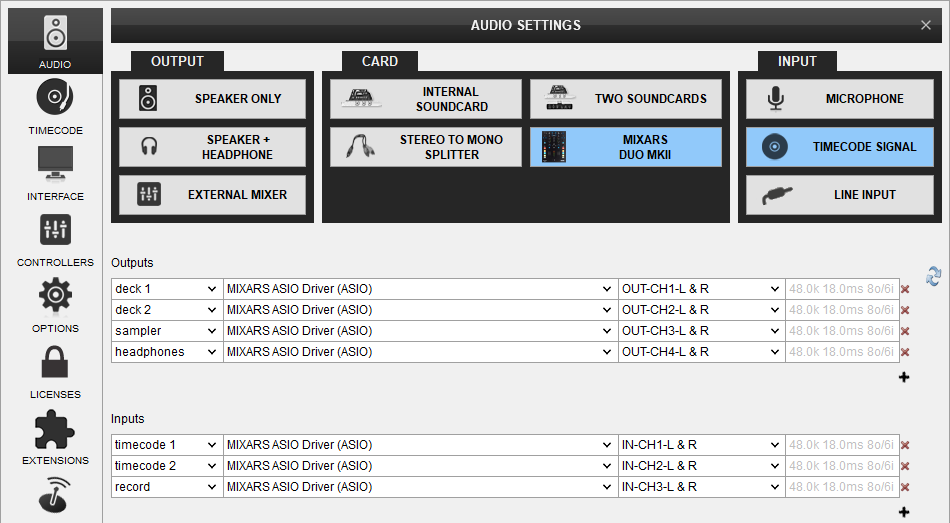Remove the deck 1 output row

point(905,289)
